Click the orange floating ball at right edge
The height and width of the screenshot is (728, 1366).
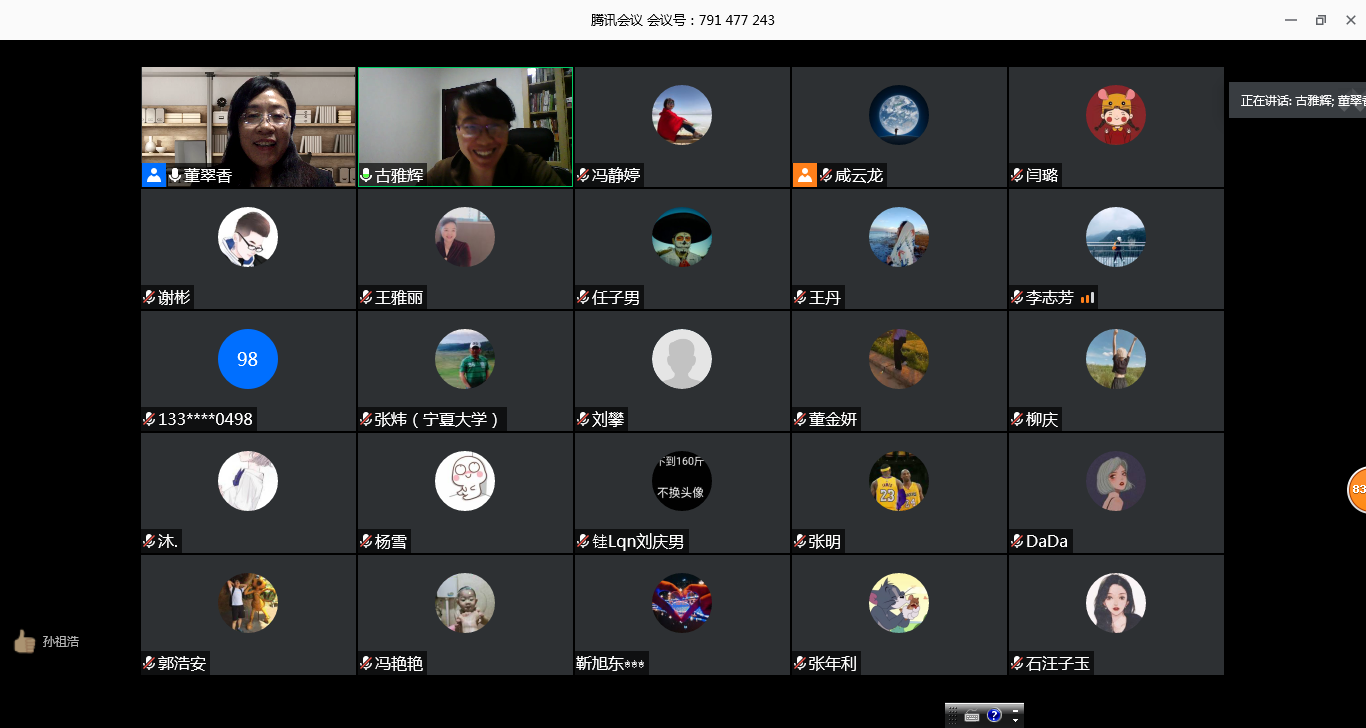(x=1357, y=489)
